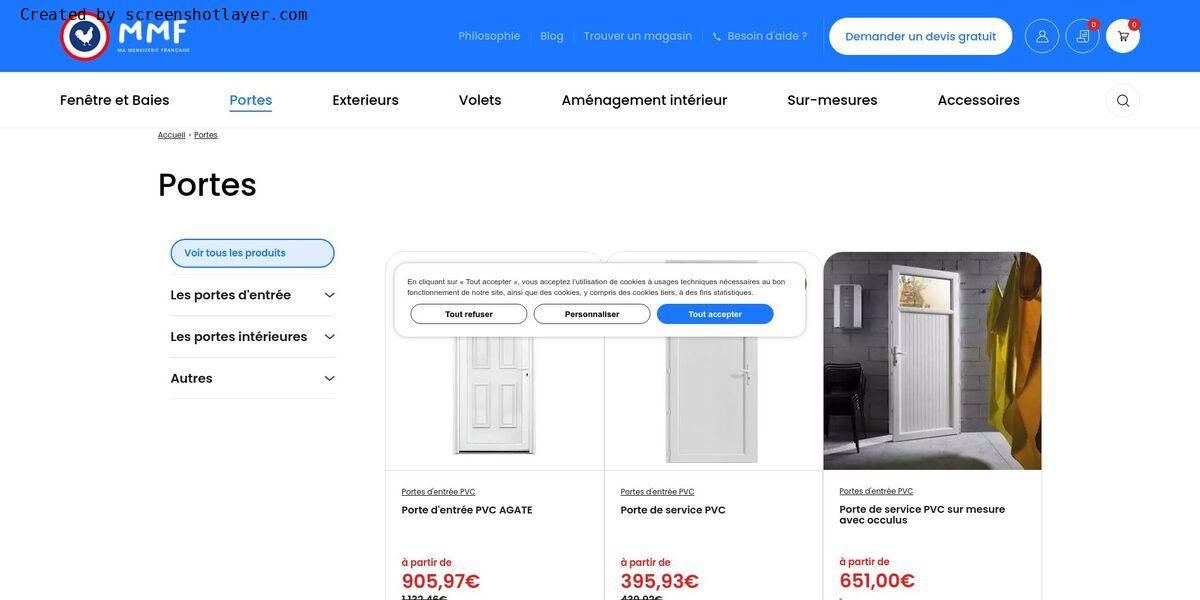Open the Volets menu

point(480,100)
